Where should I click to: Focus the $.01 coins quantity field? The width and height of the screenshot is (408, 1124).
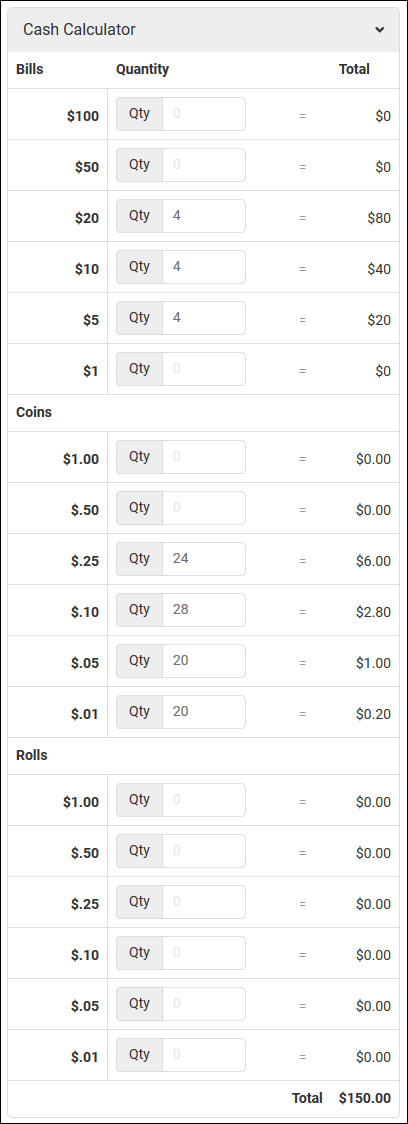[x=204, y=711]
